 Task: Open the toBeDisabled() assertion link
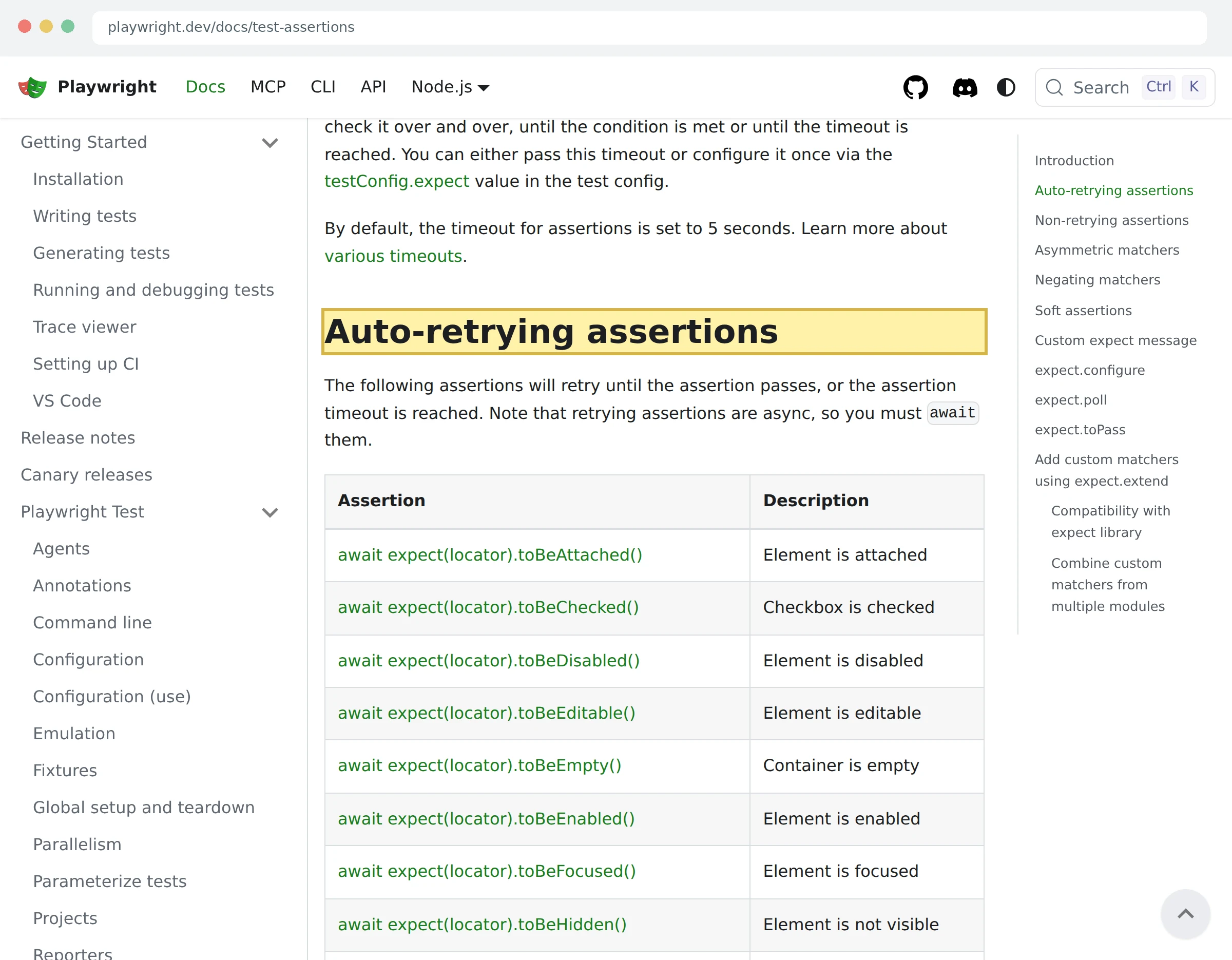tap(489, 661)
